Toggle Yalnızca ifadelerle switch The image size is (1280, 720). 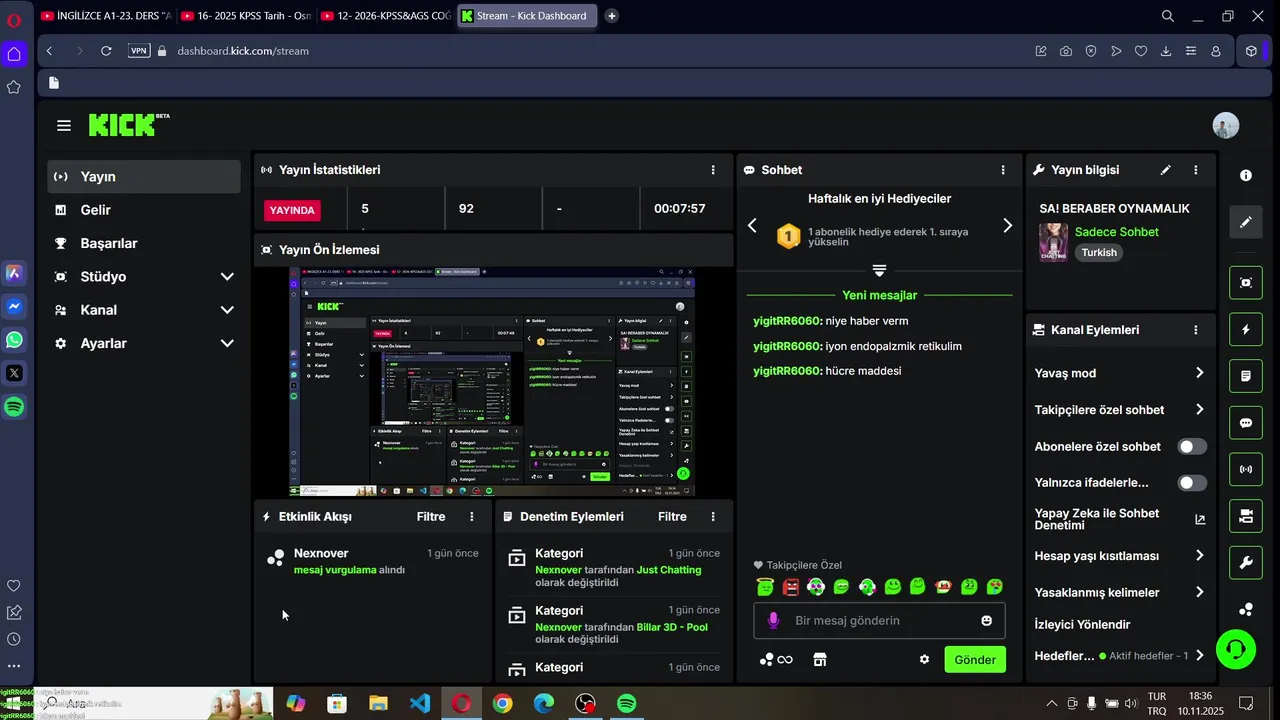point(1192,483)
